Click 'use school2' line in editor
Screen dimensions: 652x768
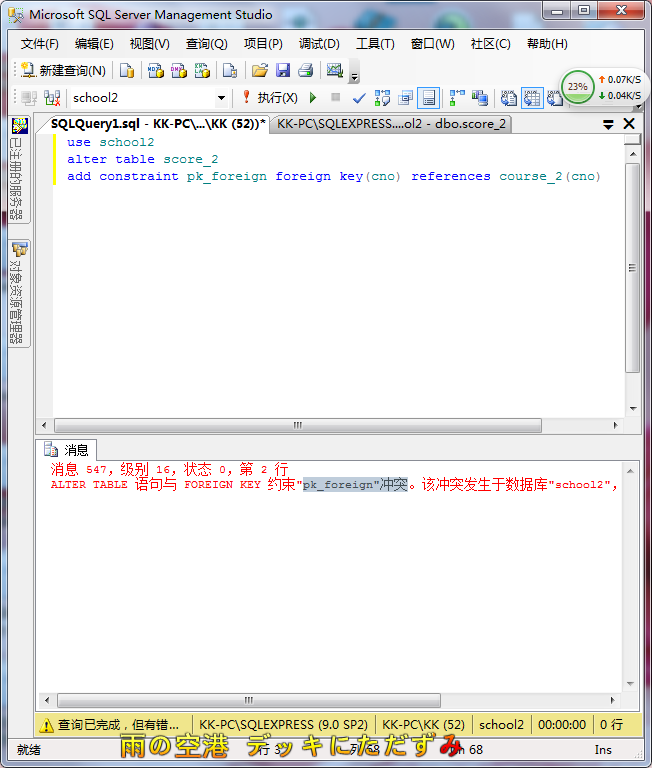[110, 143]
